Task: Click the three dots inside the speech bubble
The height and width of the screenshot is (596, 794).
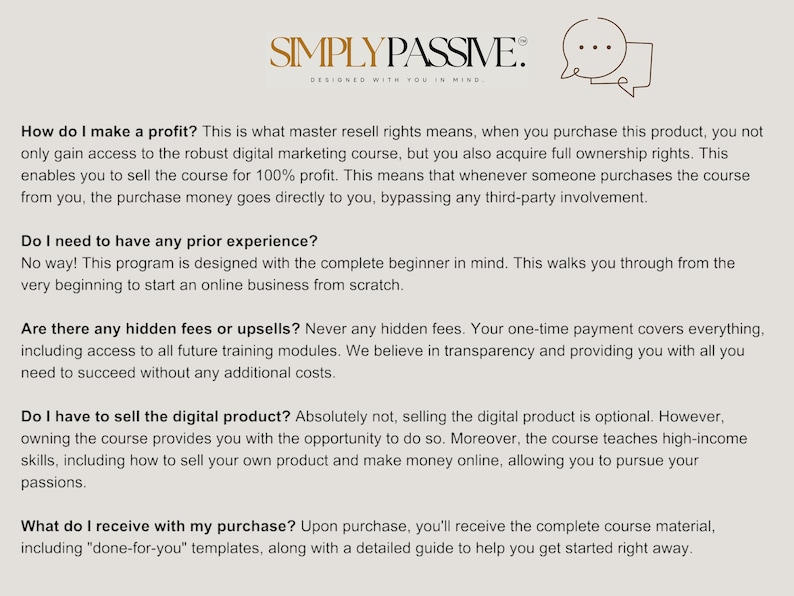Action: (x=595, y=48)
